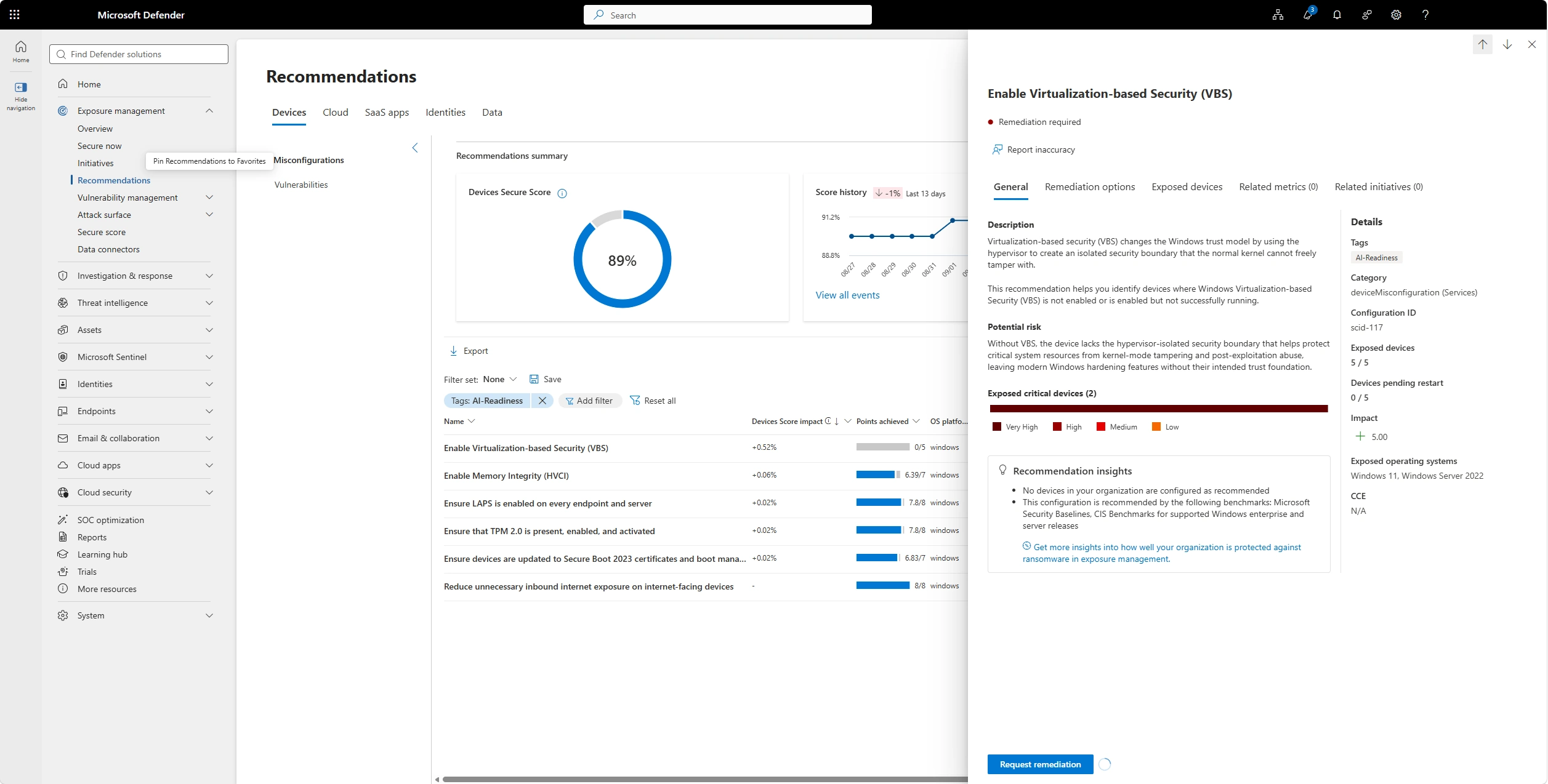
Task: Collapse the Exposure management section
Action: (209, 111)
